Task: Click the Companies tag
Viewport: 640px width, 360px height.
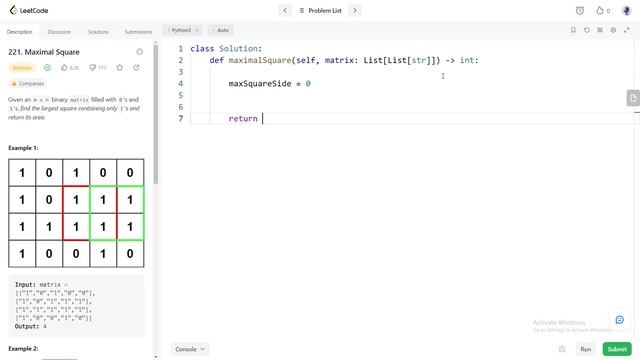Action: [x=27, y=84]
